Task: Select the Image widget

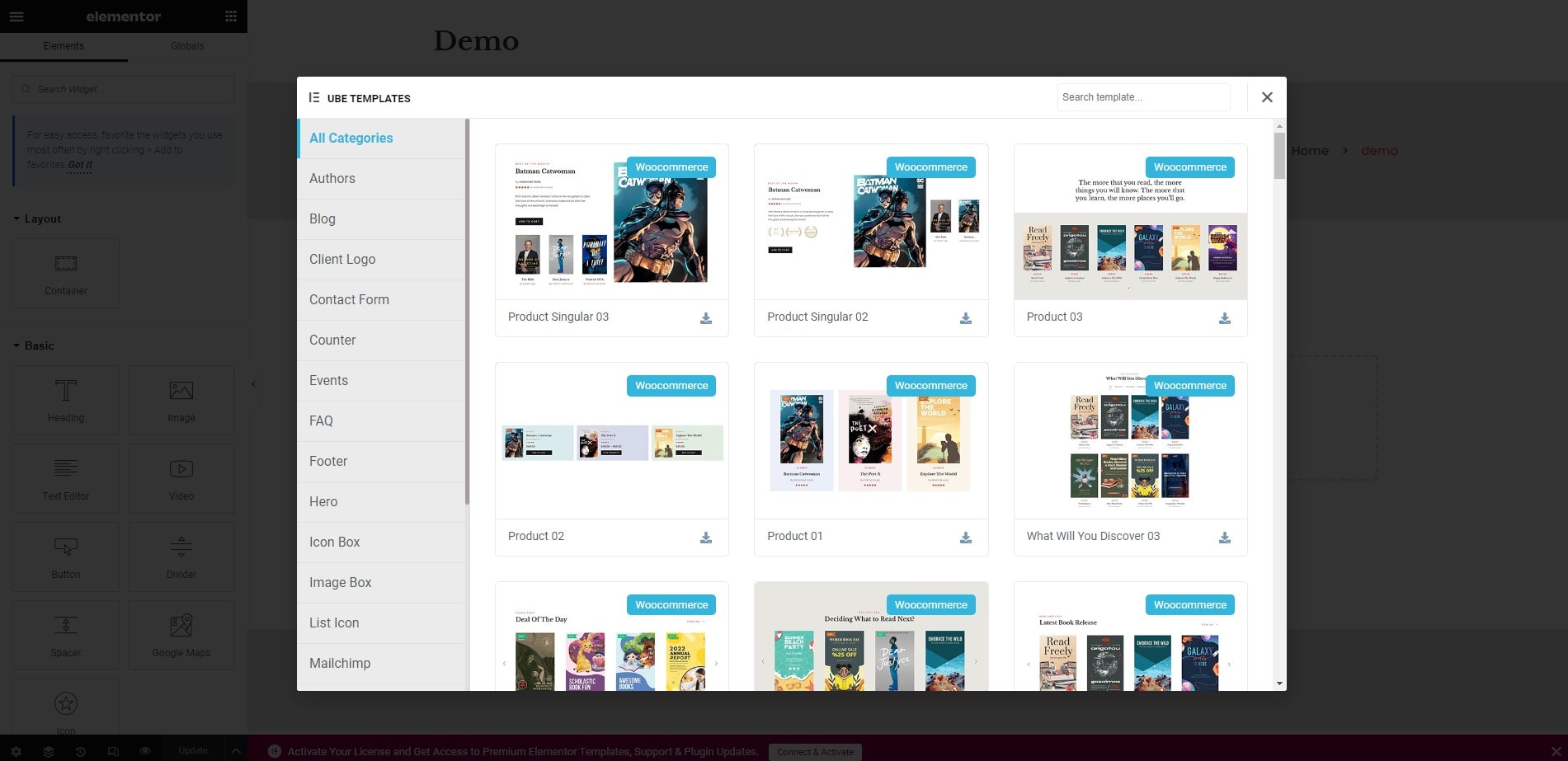Action: click(181, 401)
